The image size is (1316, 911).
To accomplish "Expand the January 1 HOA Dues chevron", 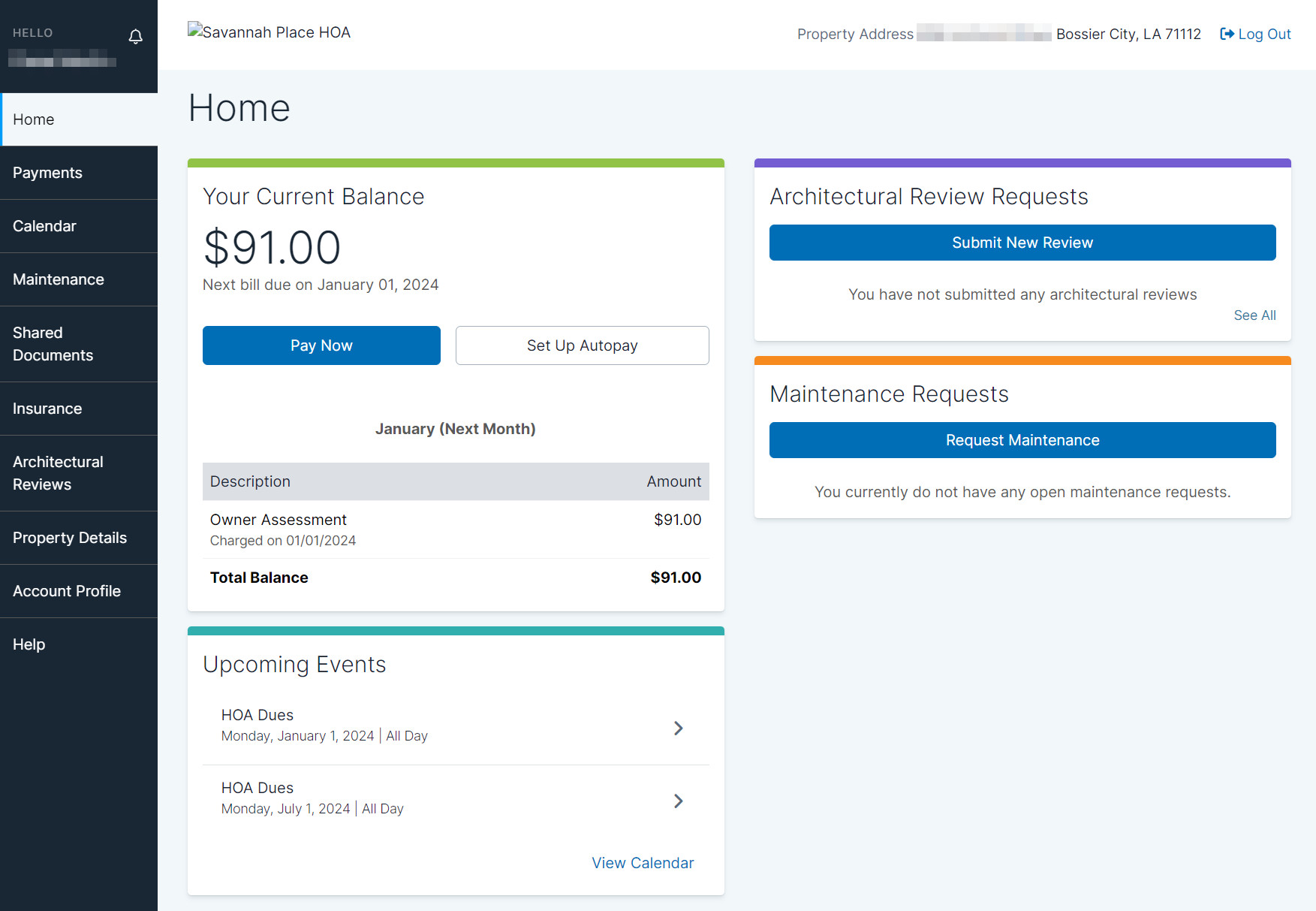I will tap(678, 728).
